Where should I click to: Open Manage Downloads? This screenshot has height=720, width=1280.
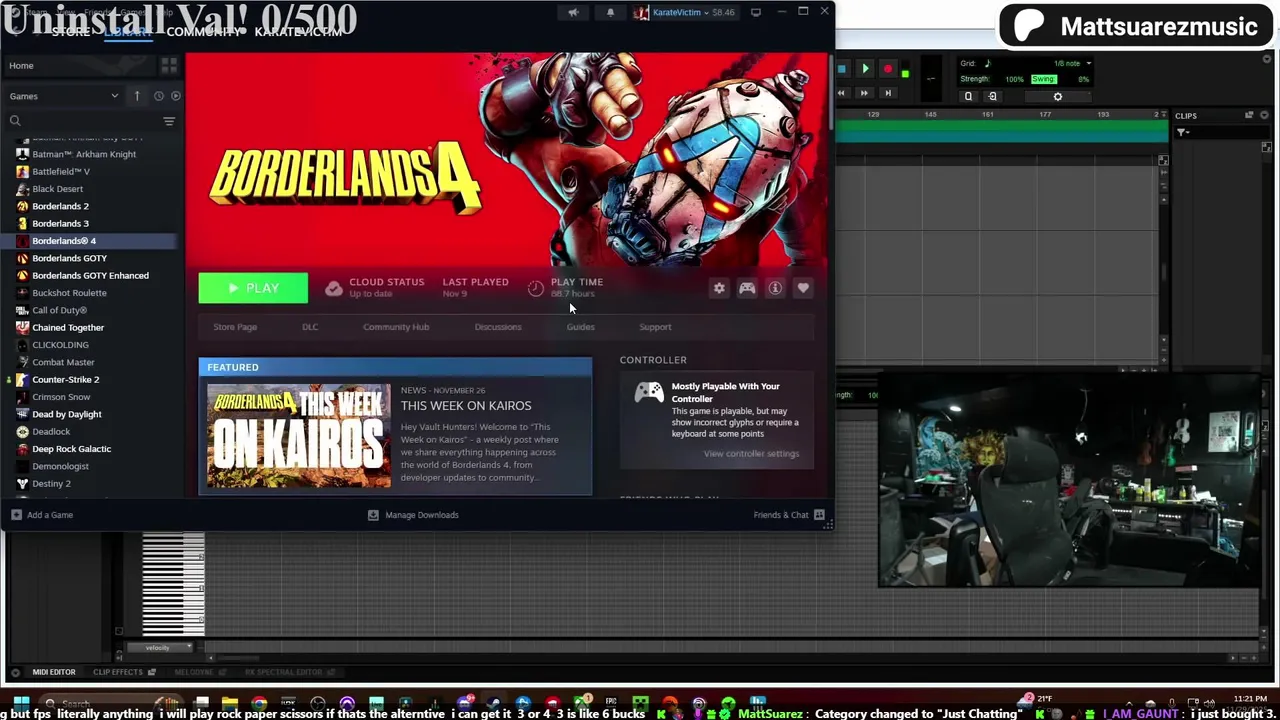point(413,515)
